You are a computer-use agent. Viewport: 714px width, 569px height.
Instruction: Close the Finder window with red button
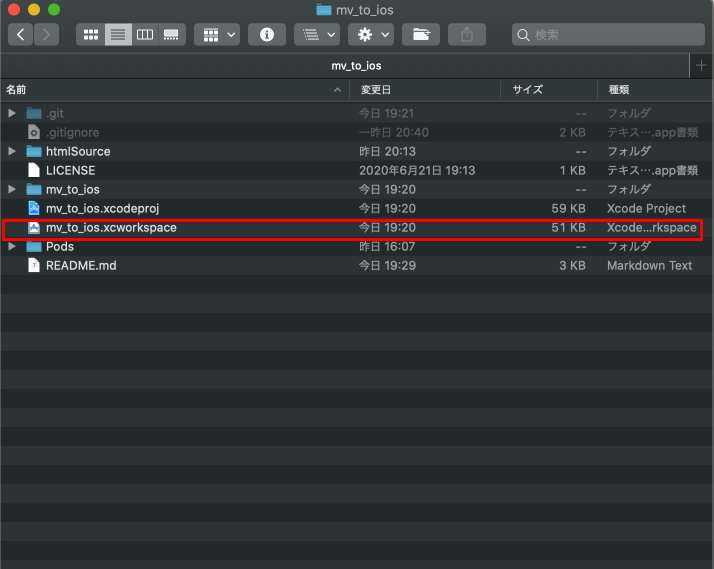click(14, 10)
